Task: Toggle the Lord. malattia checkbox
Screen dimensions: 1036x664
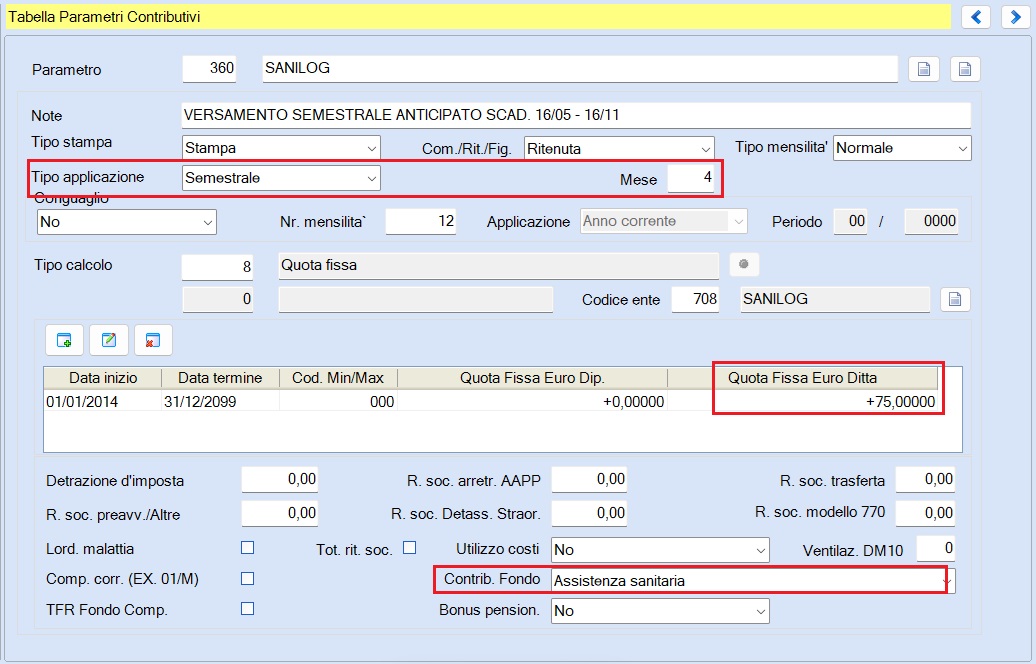Action: pos(247,548)
